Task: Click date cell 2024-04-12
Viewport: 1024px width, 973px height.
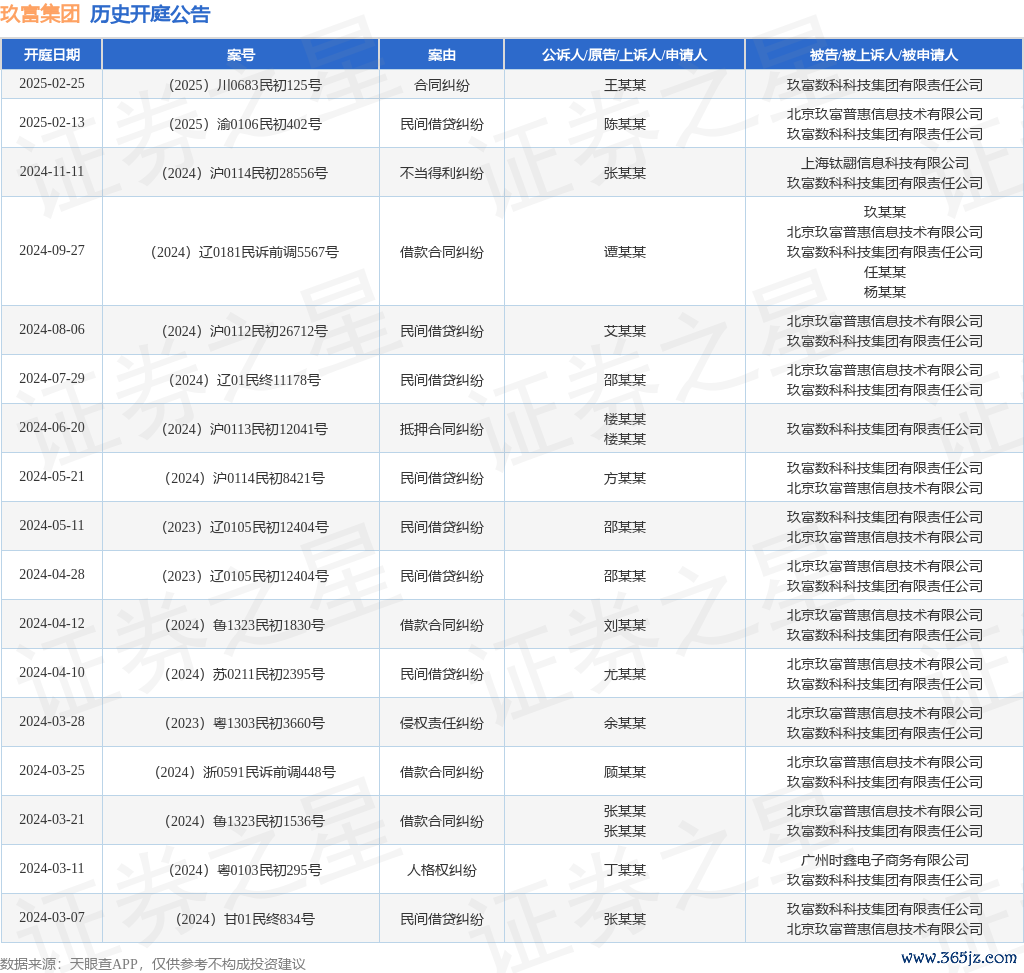Action: pos(52,624)
